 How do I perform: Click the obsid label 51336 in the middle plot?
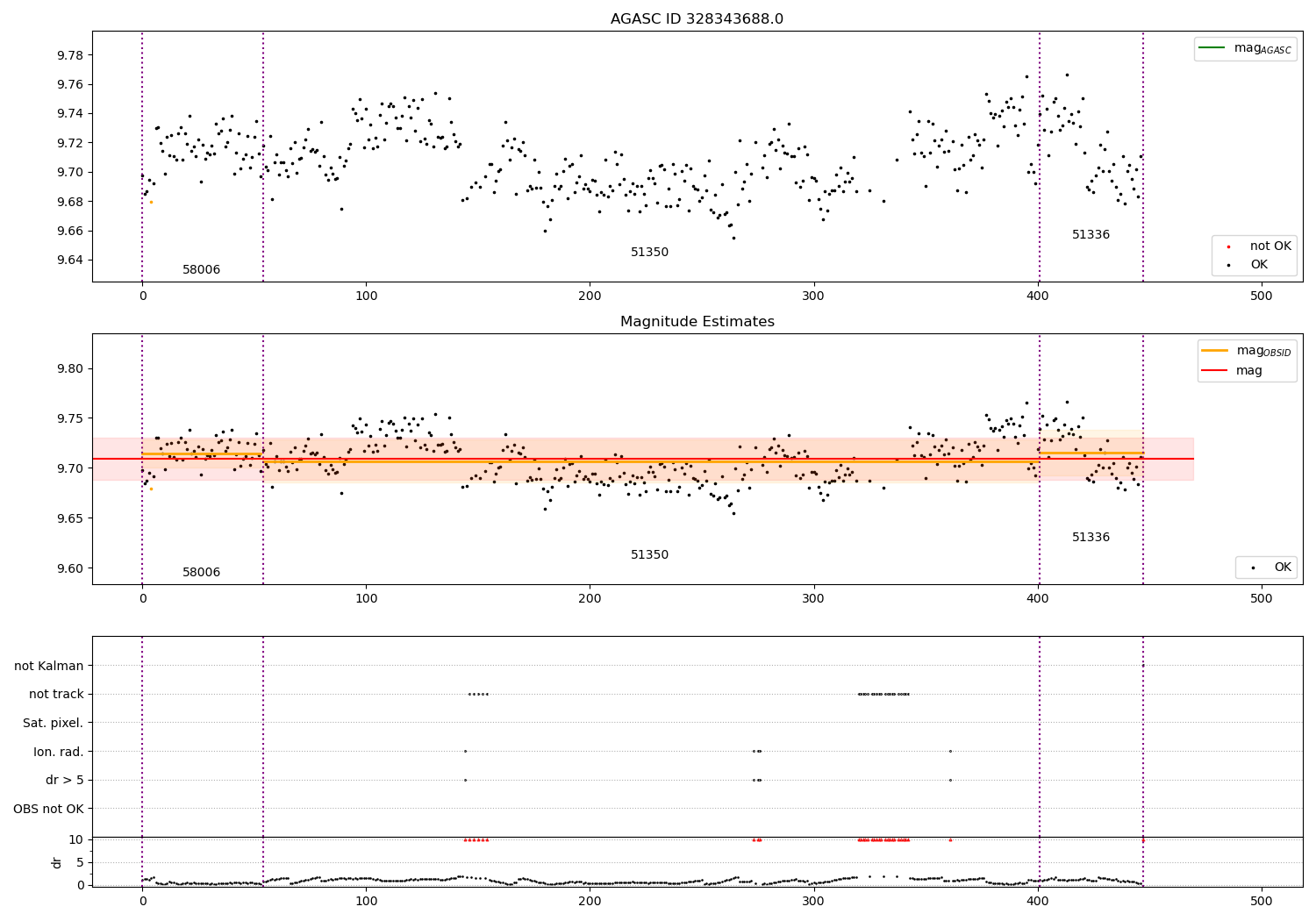click(x=1091, y=538)
